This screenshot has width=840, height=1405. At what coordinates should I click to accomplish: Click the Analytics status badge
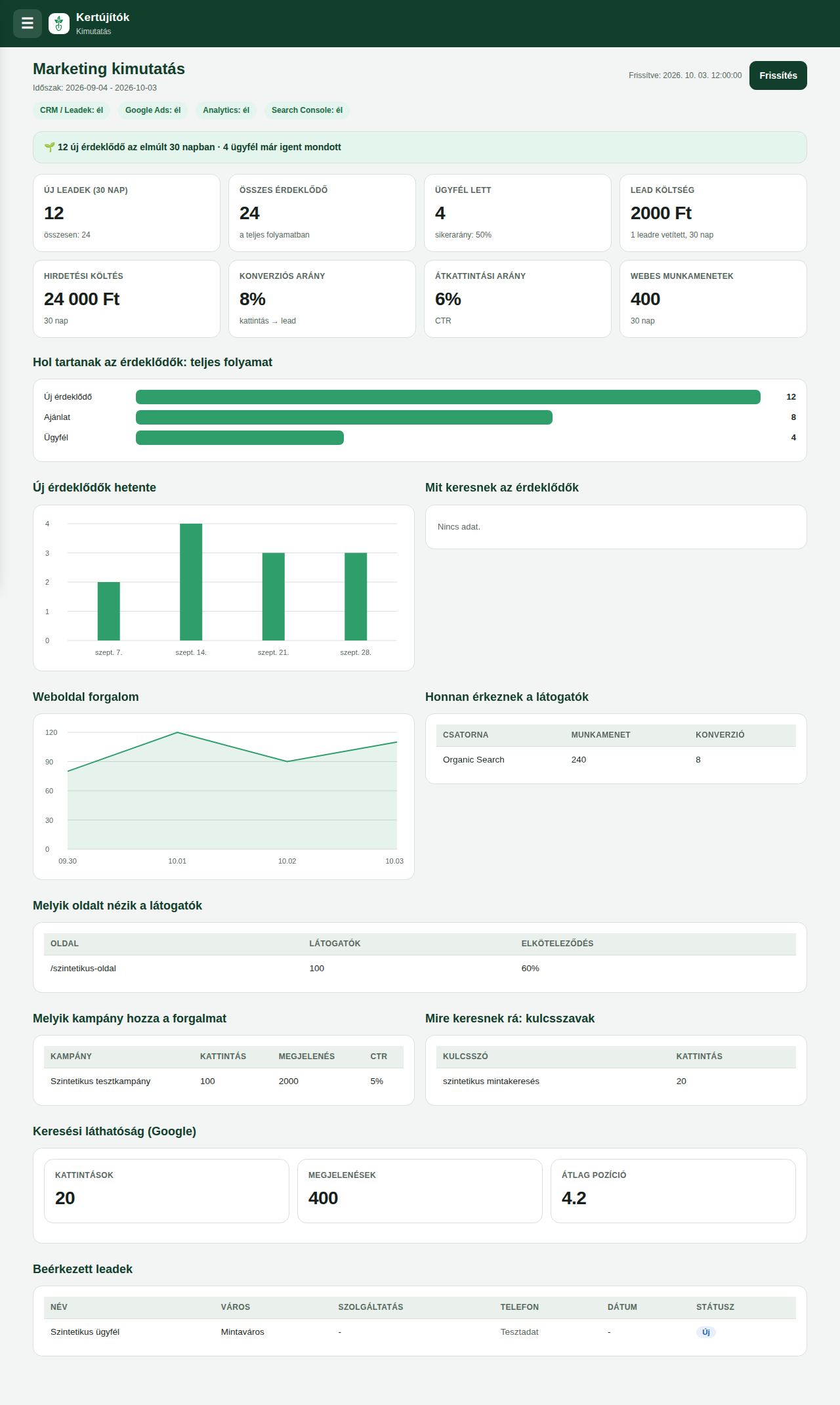tap(226, 110)
